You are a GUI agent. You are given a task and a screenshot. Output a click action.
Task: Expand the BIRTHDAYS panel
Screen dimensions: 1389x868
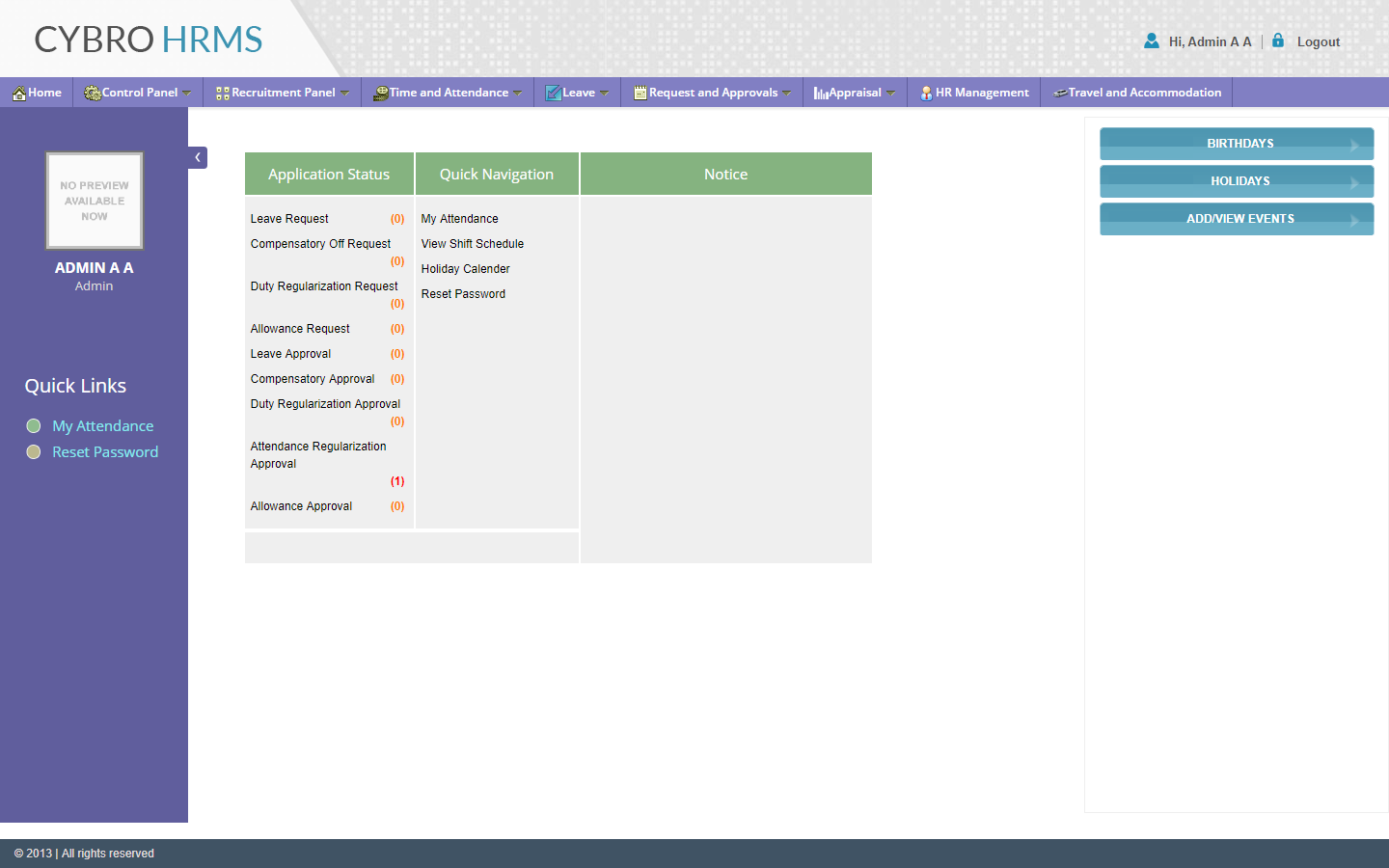(1237, 144)
